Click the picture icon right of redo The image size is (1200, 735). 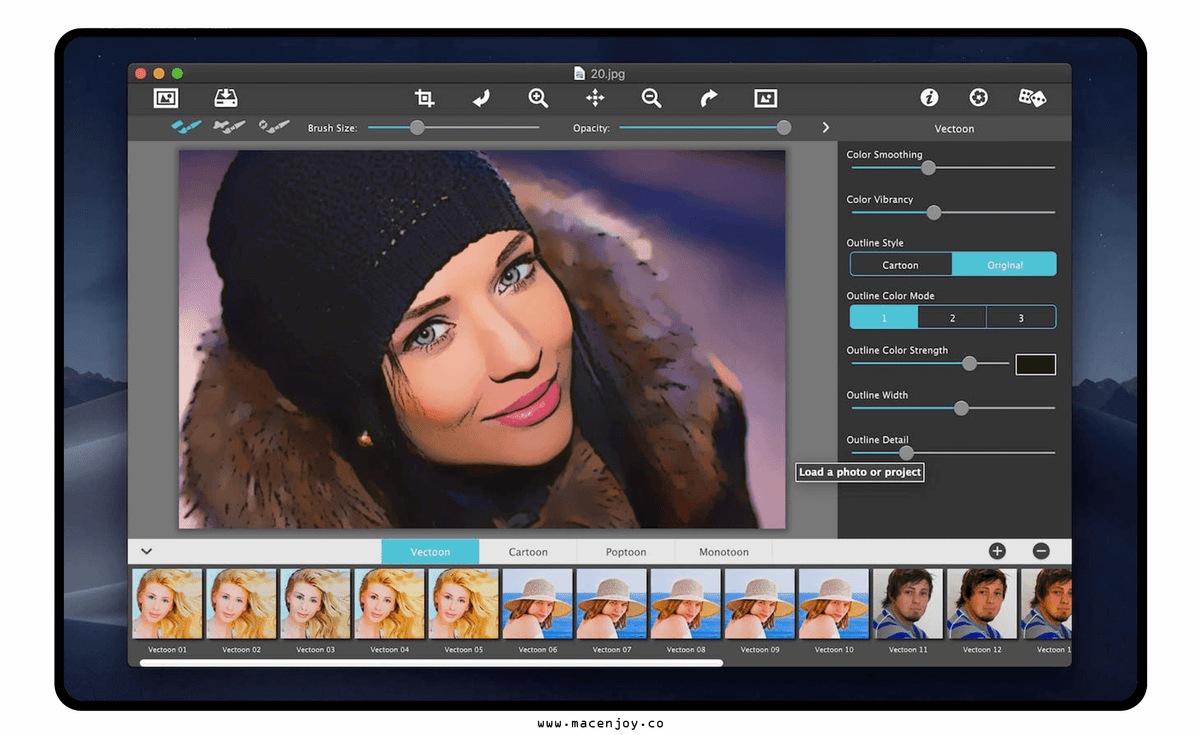[x=766, y=97]
